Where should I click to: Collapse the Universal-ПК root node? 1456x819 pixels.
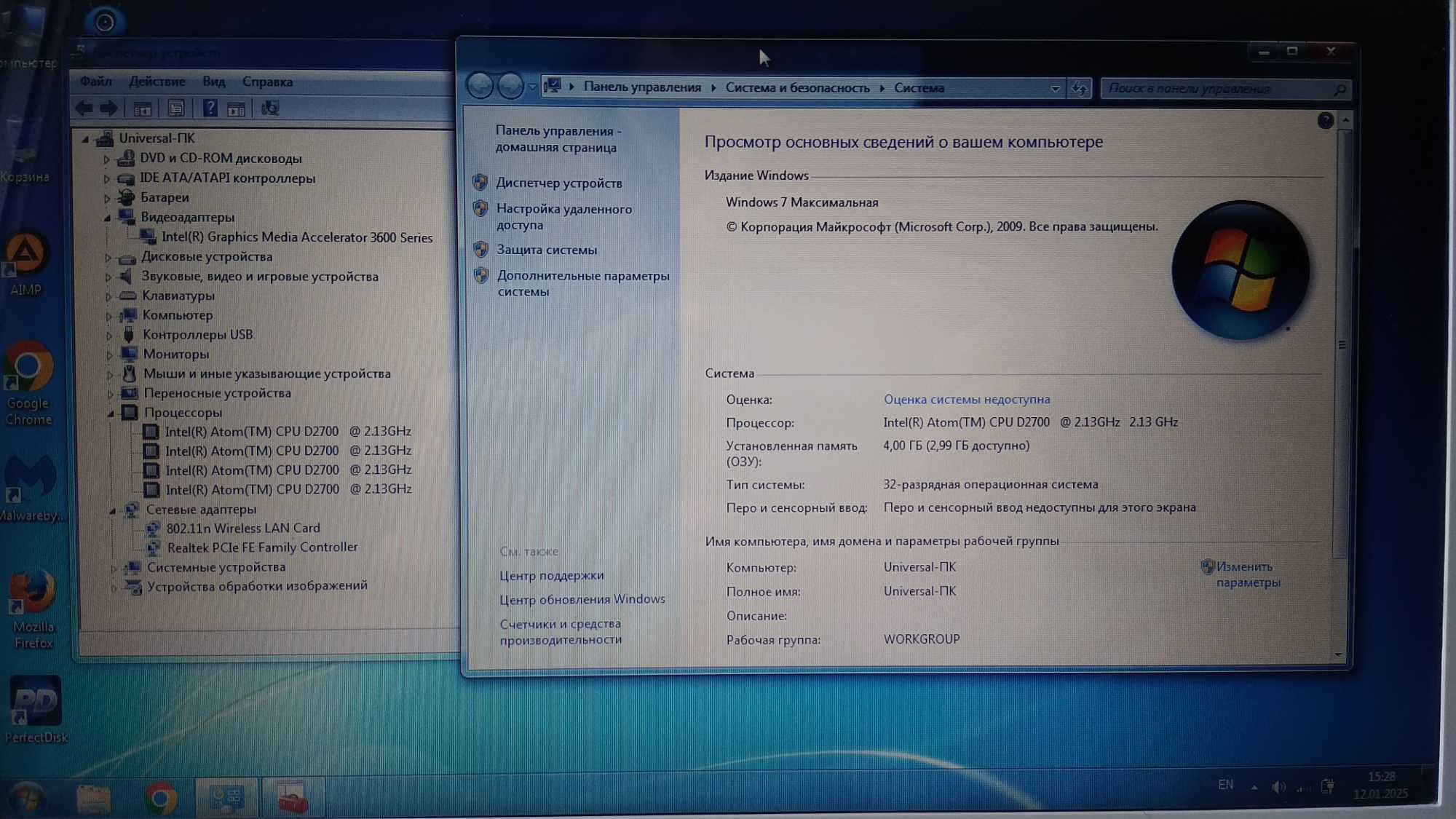point(86,138)
